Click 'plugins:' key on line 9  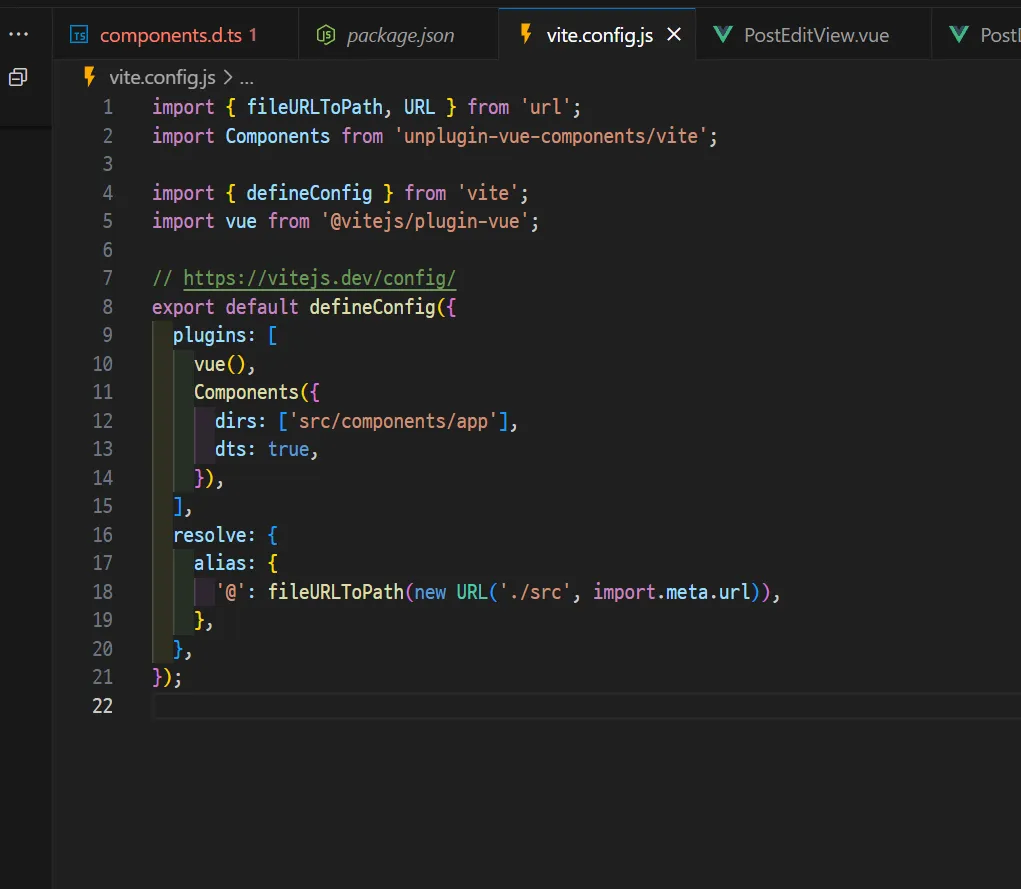pyautogui.click(x=215, y=335)
